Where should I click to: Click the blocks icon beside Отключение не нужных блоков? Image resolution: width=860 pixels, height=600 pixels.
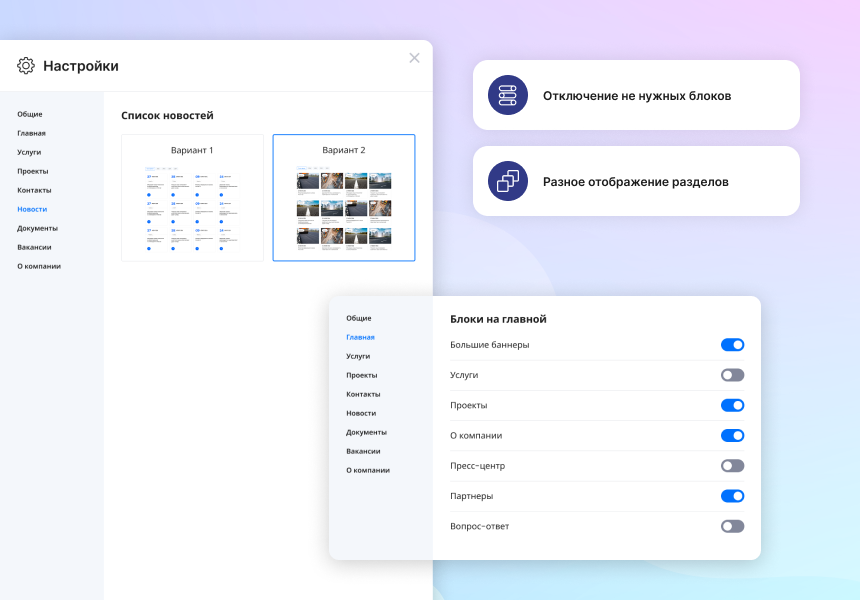(507, 95)
